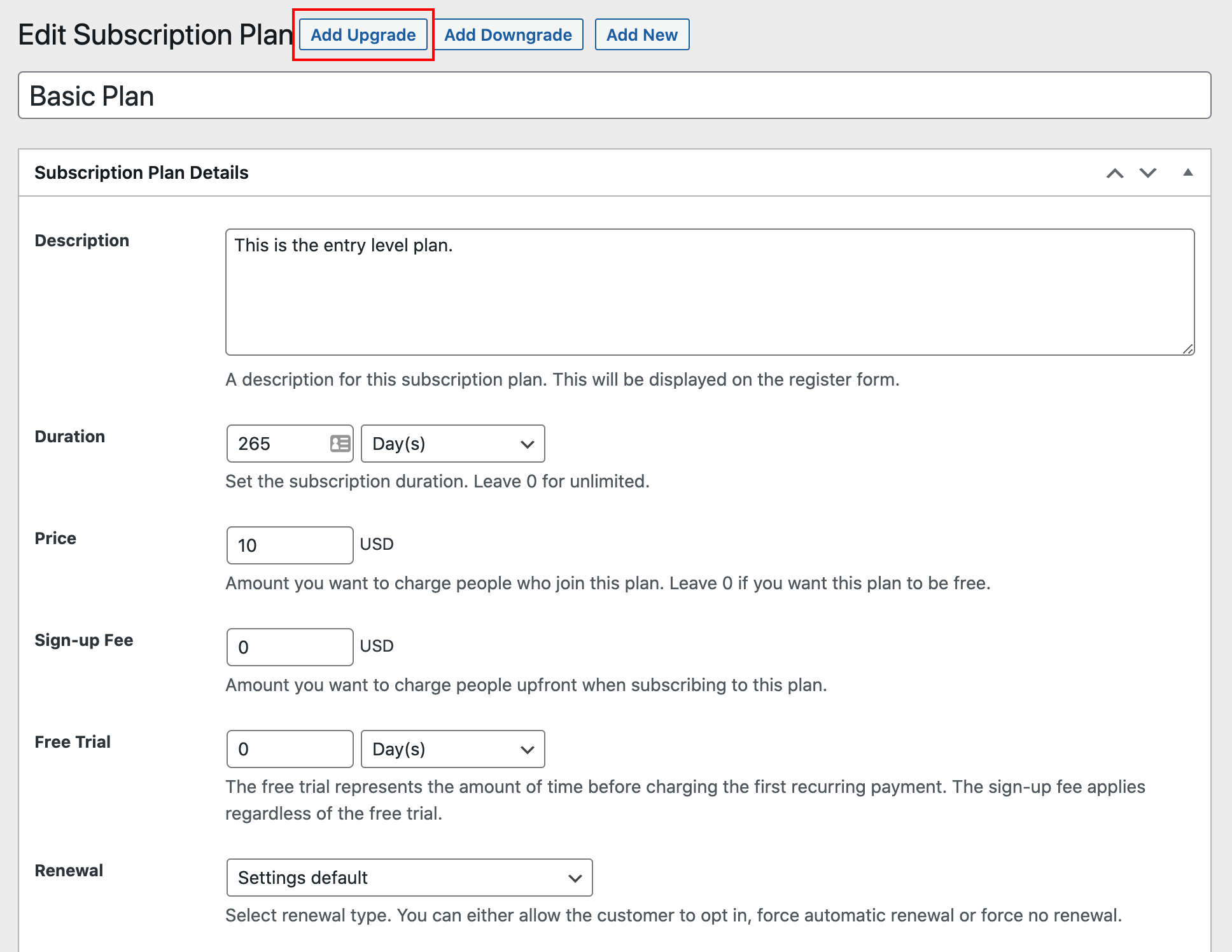Click the Add Upgrade button
This screenshot has height=952, width=1232.
363,34
